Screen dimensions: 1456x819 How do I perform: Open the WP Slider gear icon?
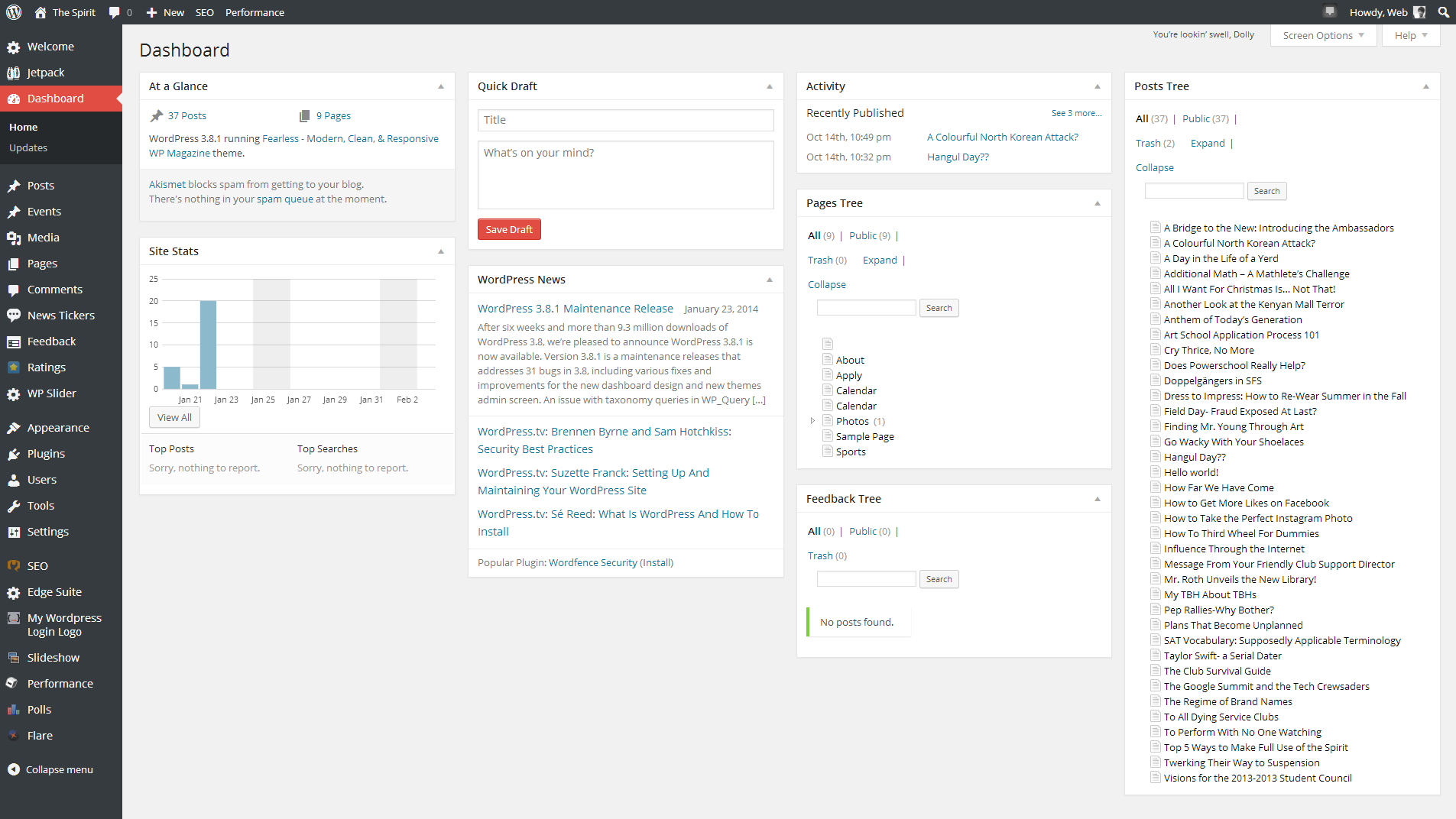tap(14, 394)
